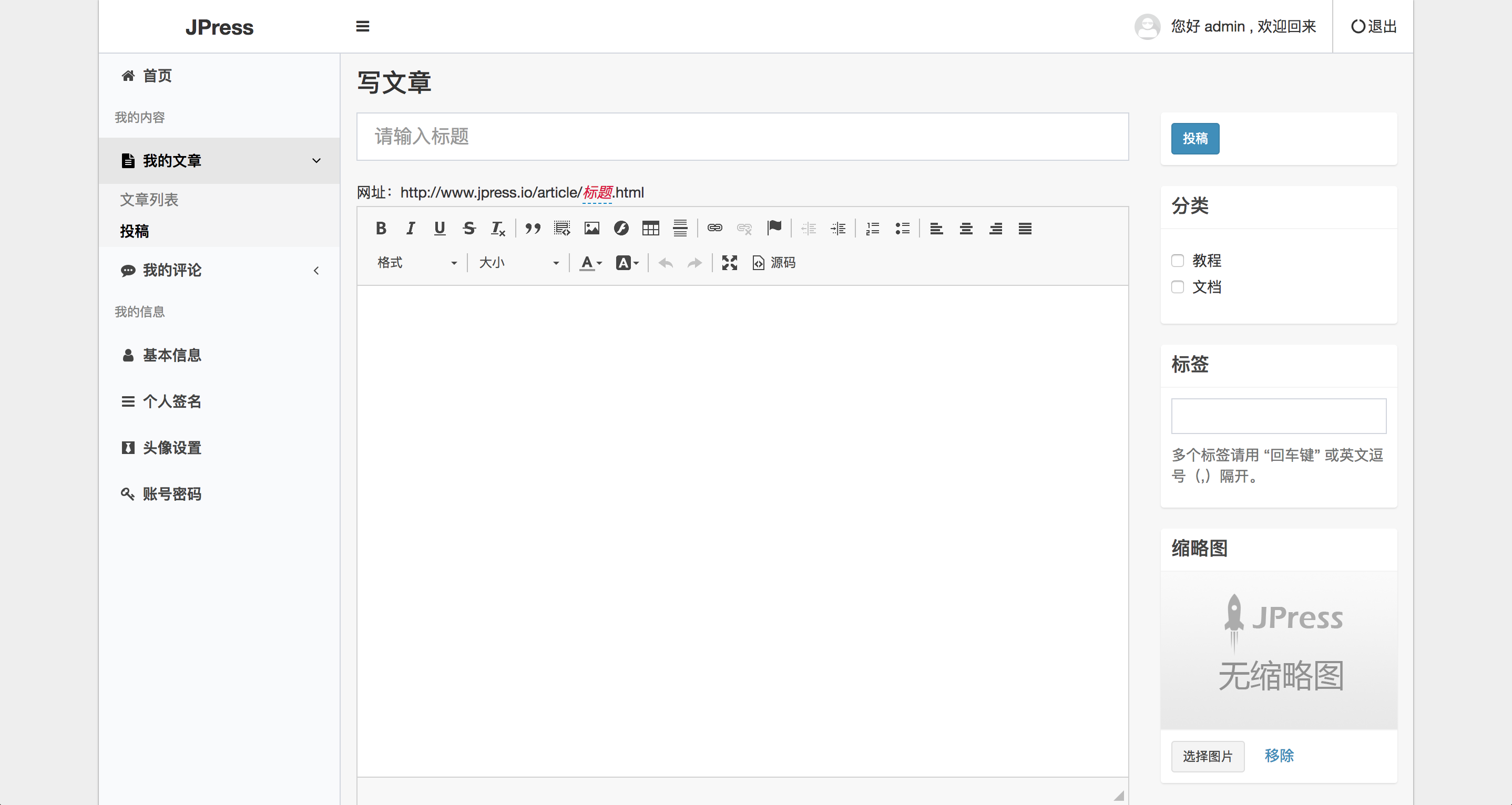1512x805 pixels.
Task: Click the italic formatting icon
Action: (410, 228)
